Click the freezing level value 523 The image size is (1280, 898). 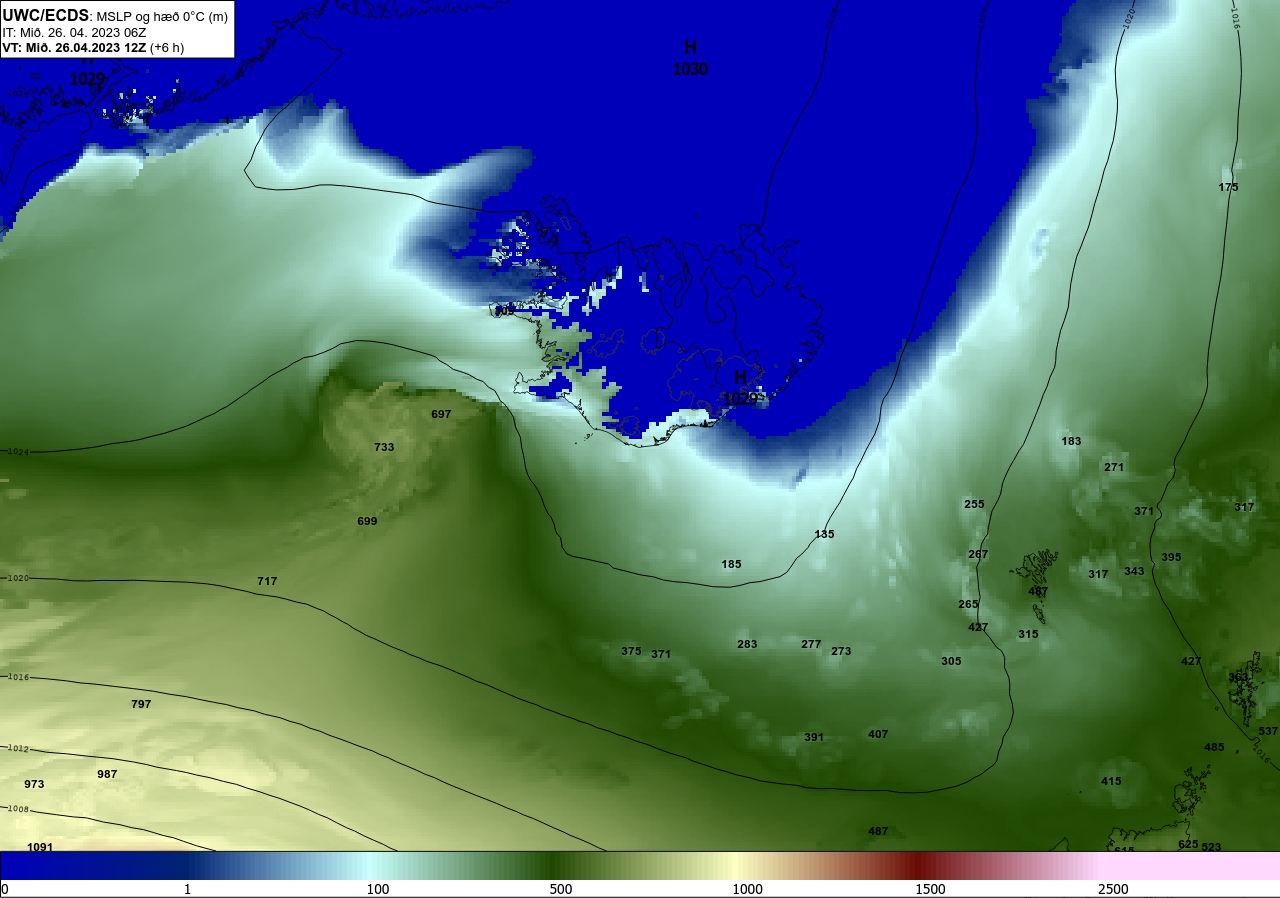(x=1211, y=847)
